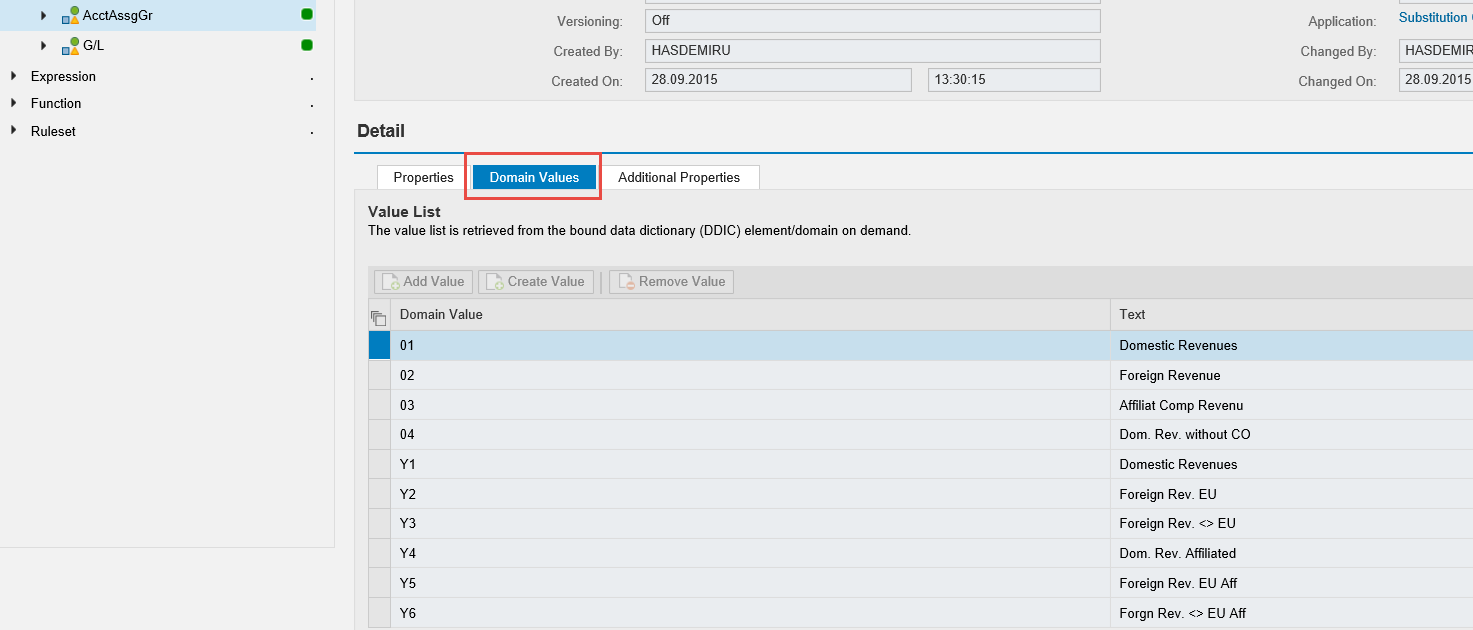Viewport: 1473px width, 630px height.
Task: Click green status indicator beside G/L
Action: pos(307,45)
